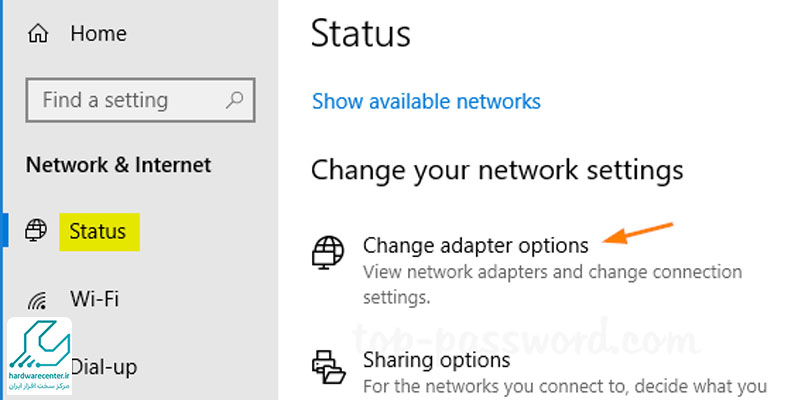
Task: Click the Sharing options description text
Action: coord(564,385)
